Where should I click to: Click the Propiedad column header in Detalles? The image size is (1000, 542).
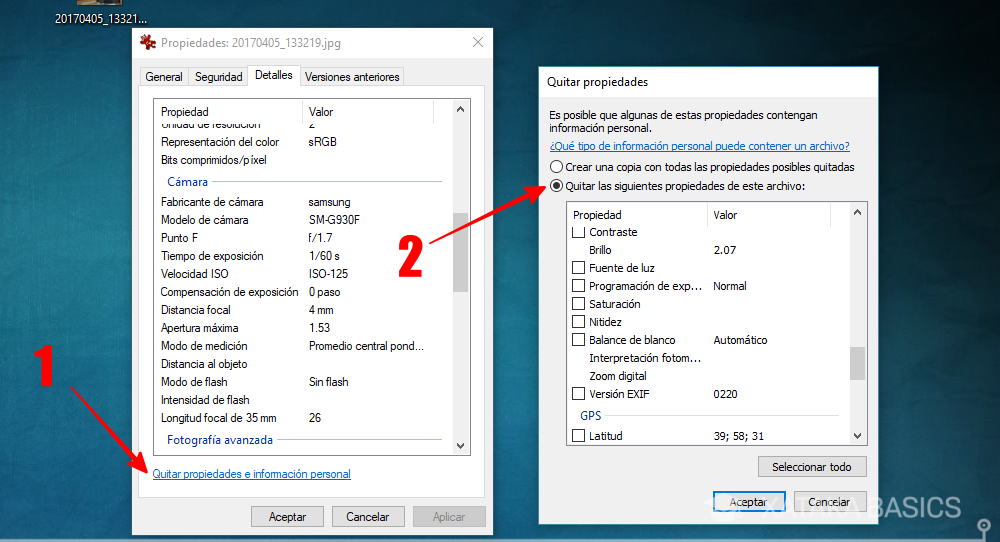(228, 112)
